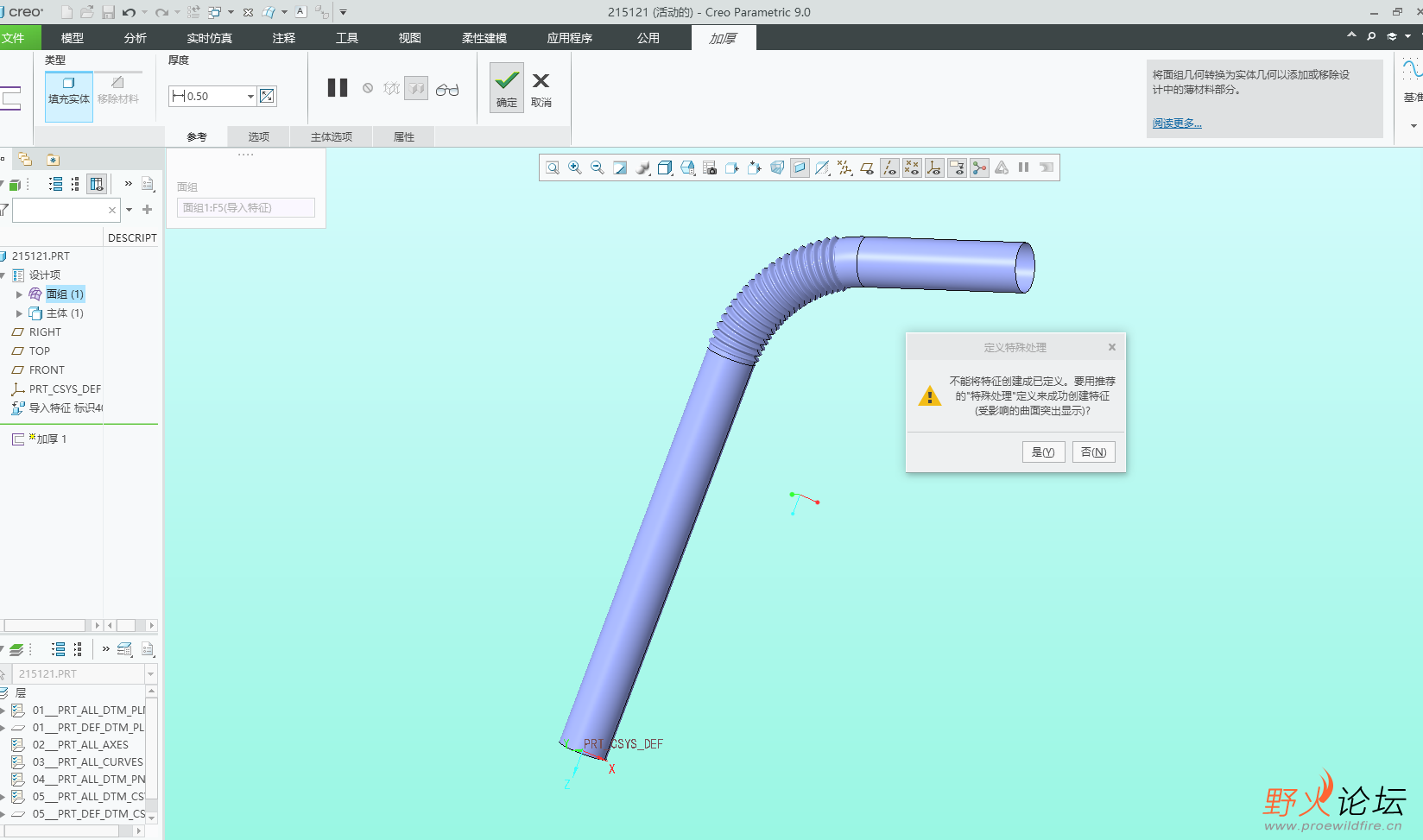This screenshot has width=1423, height=840.
Task: Switch to the 柔性建模 ribbon tab
Action: click(x=484, y=38)
